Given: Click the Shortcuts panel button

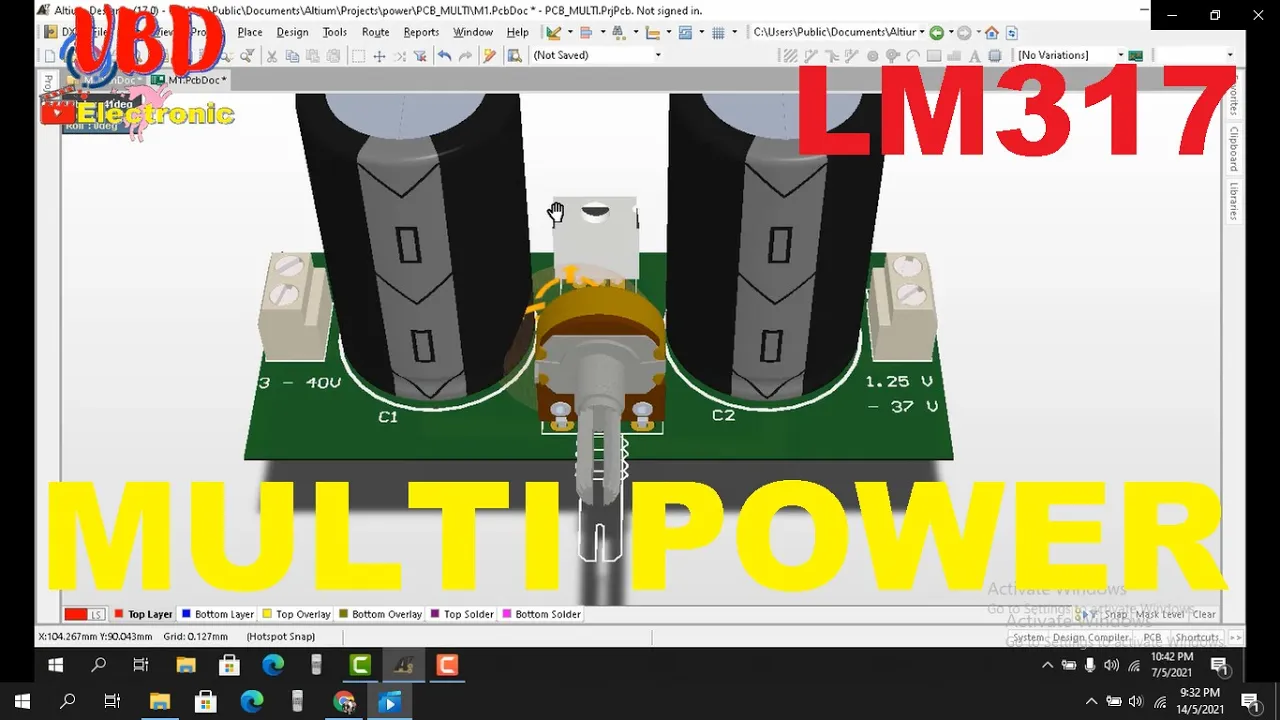Looking at the screenshot, I should [1197, 637].
